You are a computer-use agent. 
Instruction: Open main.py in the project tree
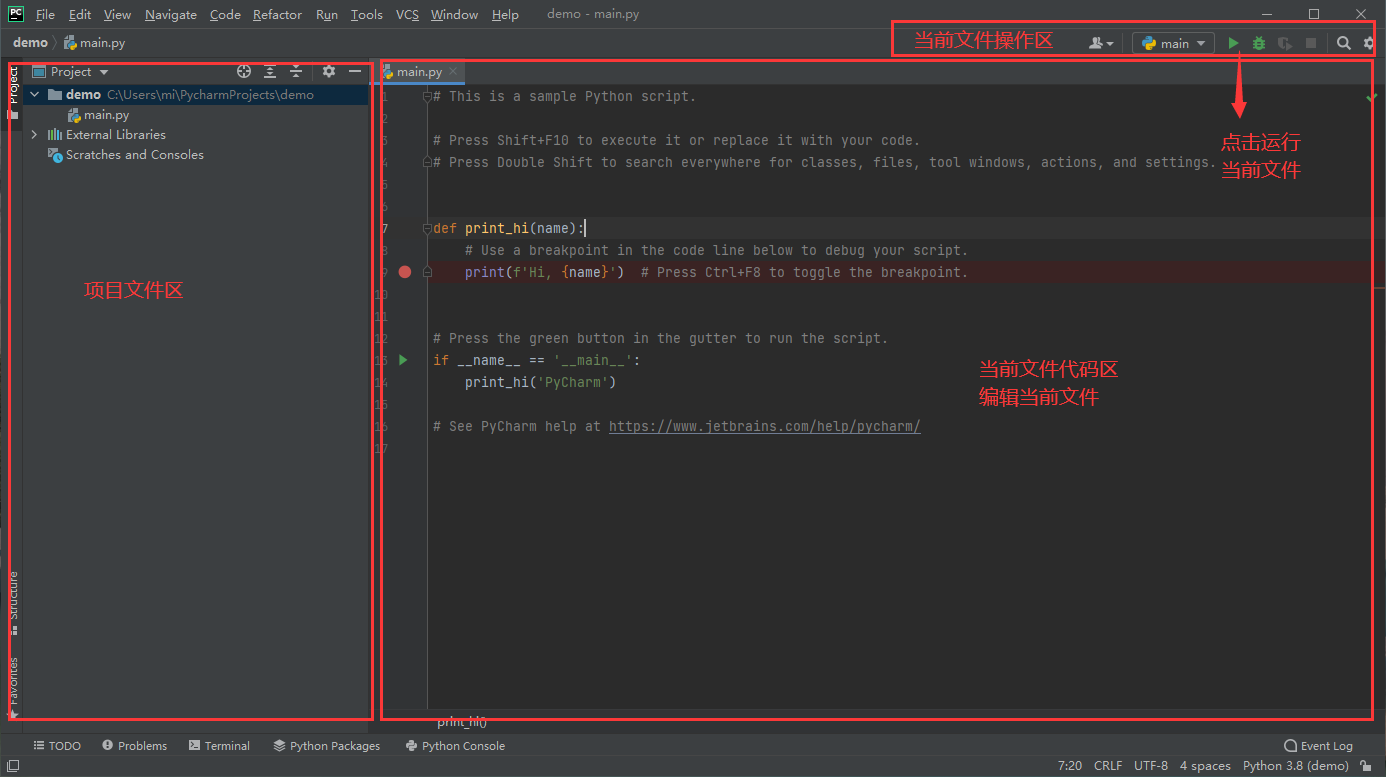pos(105,115)
